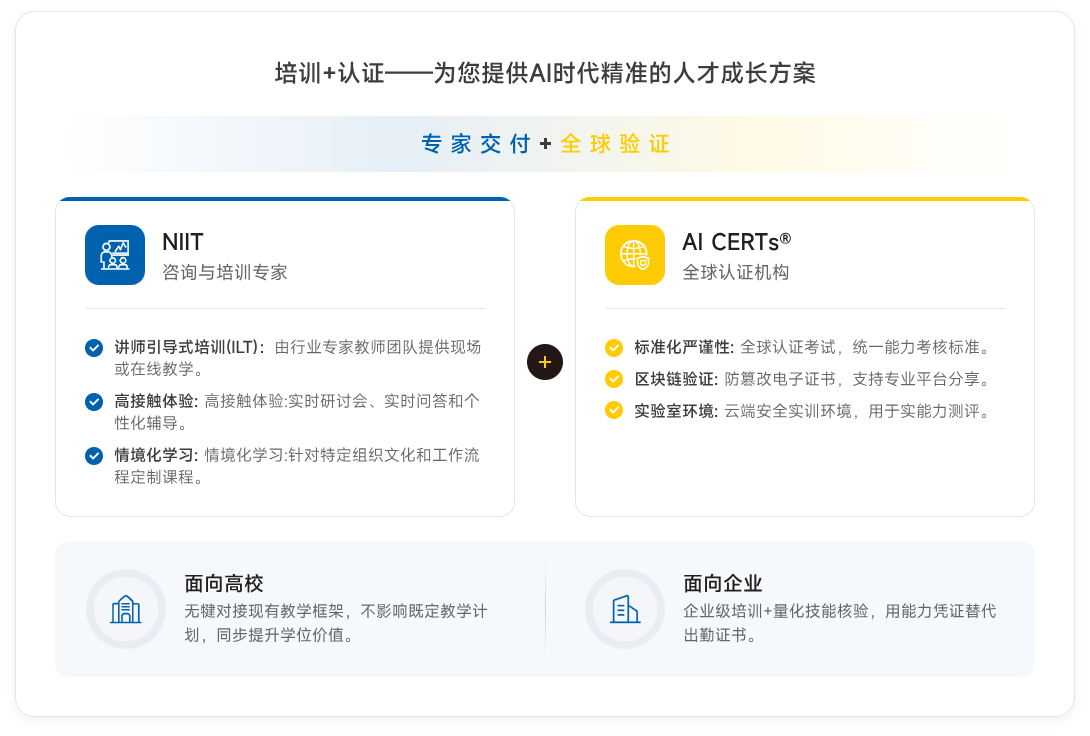
Task: Click the text 全球认证考试，统一能力考核标准
Action: point(865,347)
